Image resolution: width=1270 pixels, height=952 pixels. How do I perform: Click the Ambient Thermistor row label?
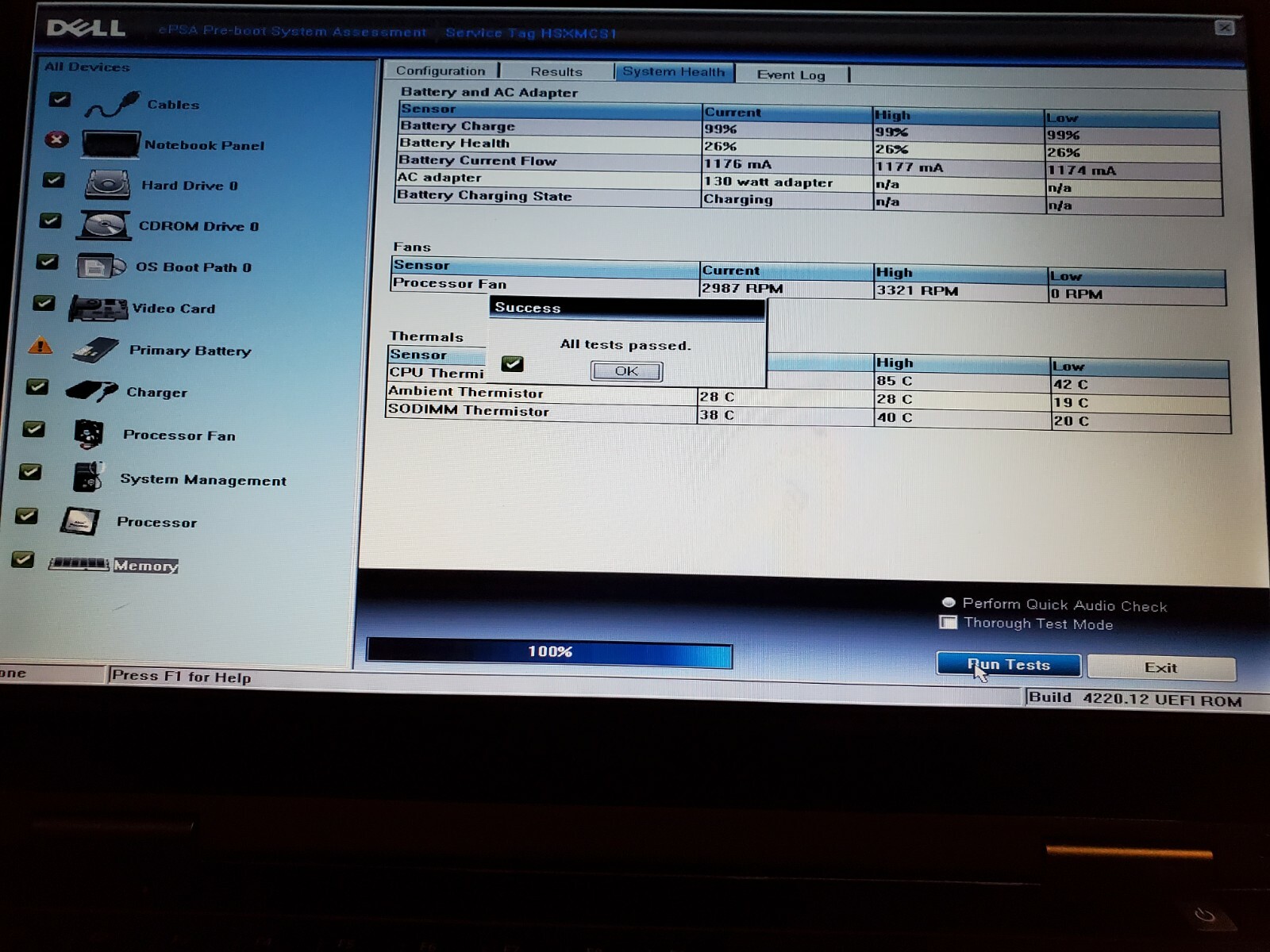tap(466, 392)
